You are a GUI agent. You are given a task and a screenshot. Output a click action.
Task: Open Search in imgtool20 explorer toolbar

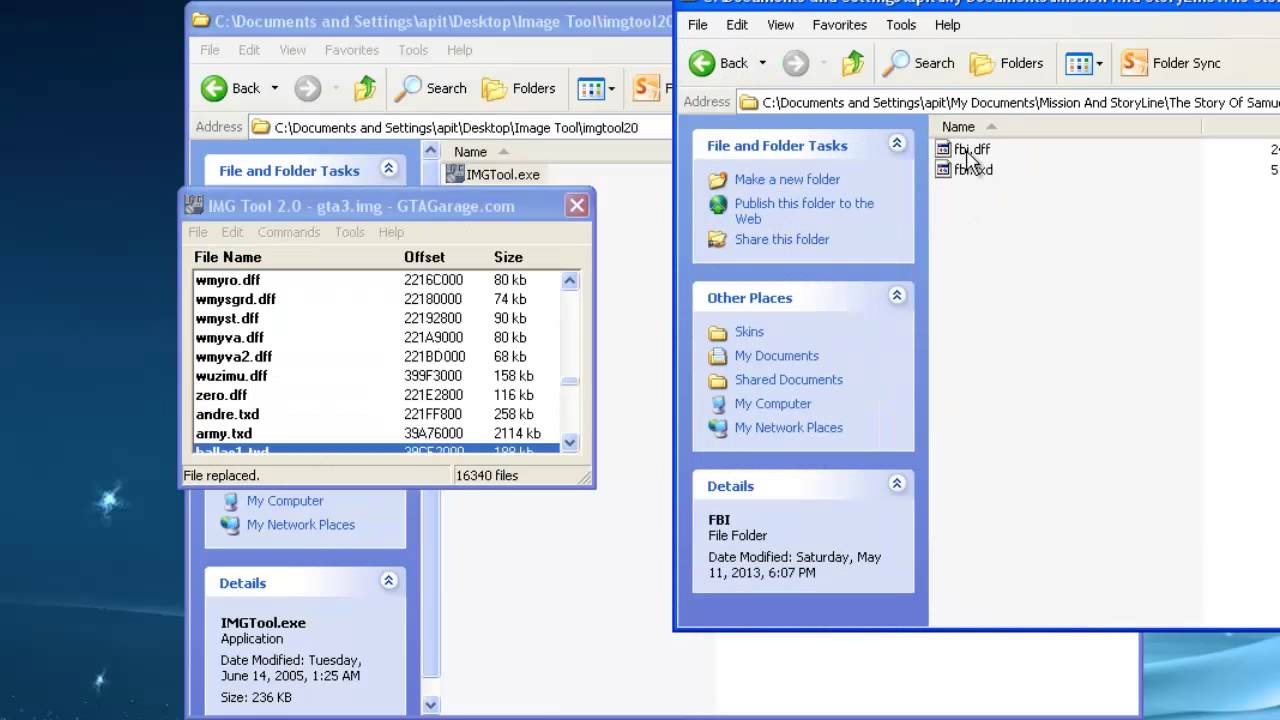(431, 88)
